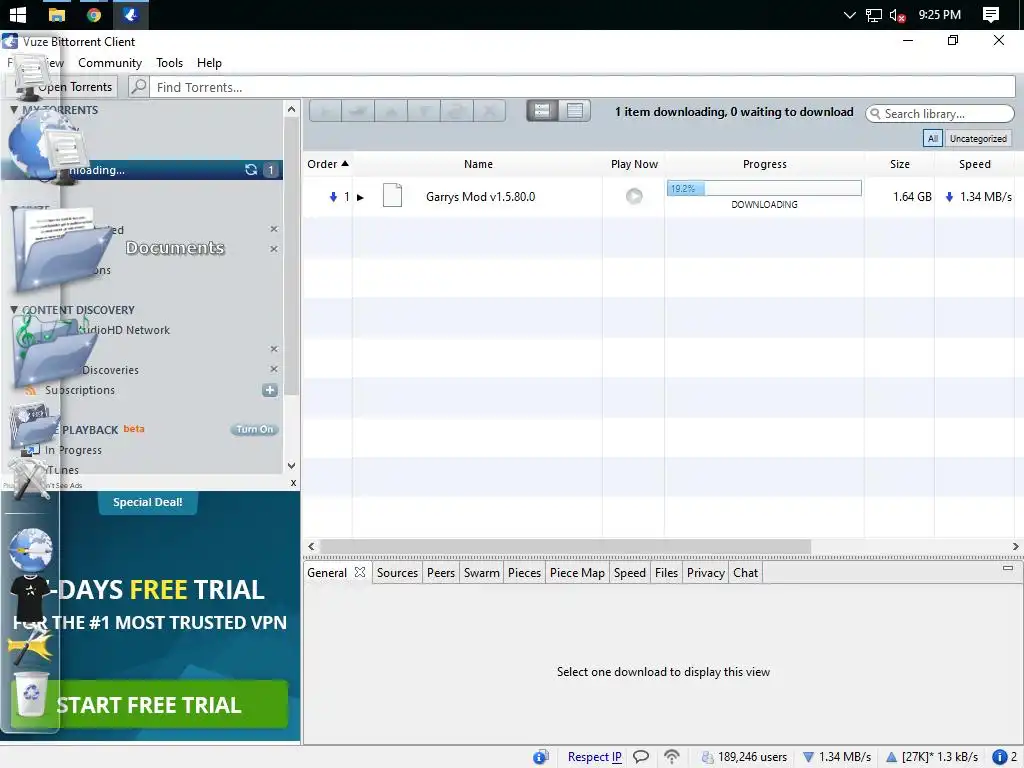The height and width of the screenshot is (768, 1024).
Task: Open the Action Center notifications icon
Action: pyautogui.click(x=991, y=15)
